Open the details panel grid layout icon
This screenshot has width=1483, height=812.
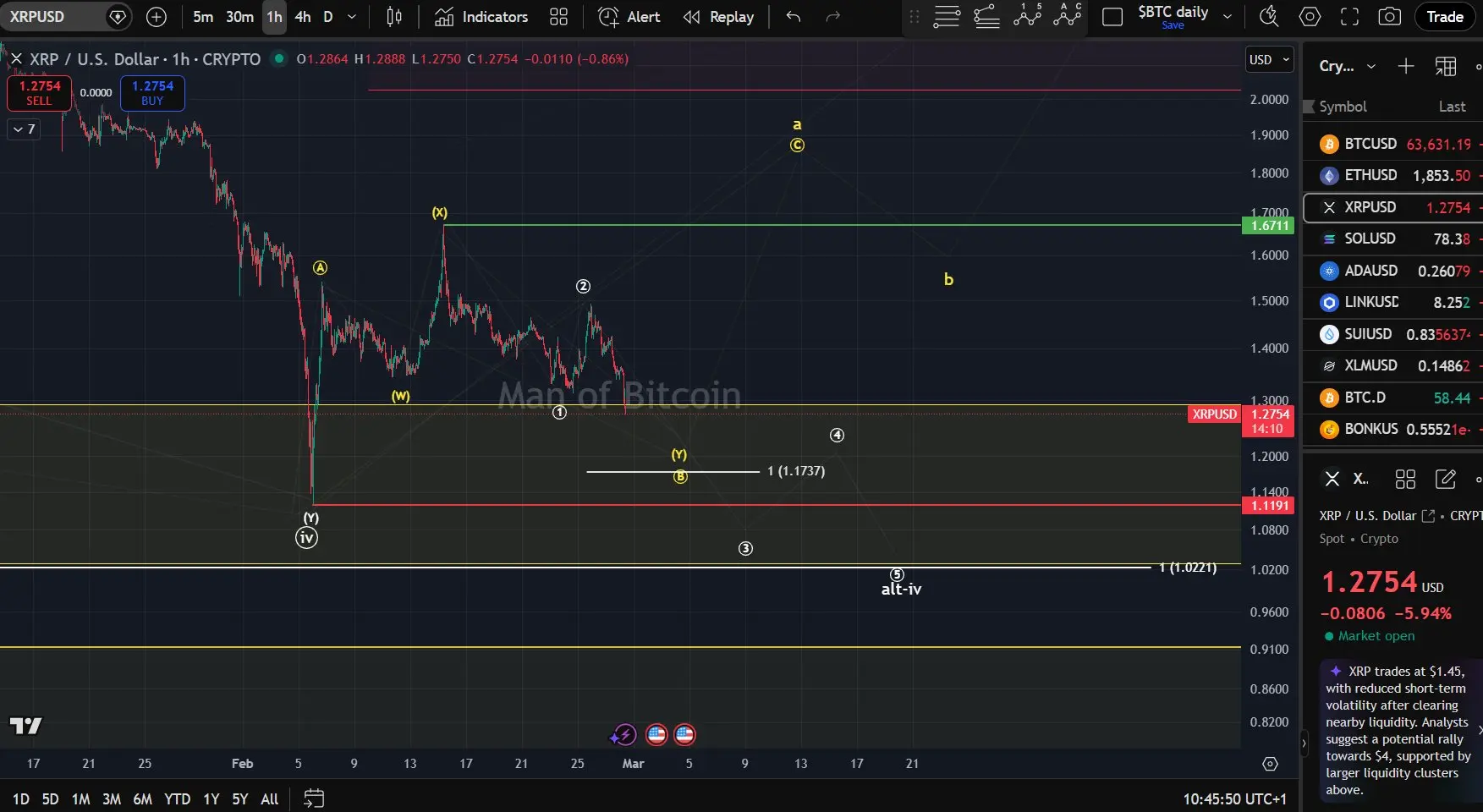pyautogui.click(x=1405, y=479)
